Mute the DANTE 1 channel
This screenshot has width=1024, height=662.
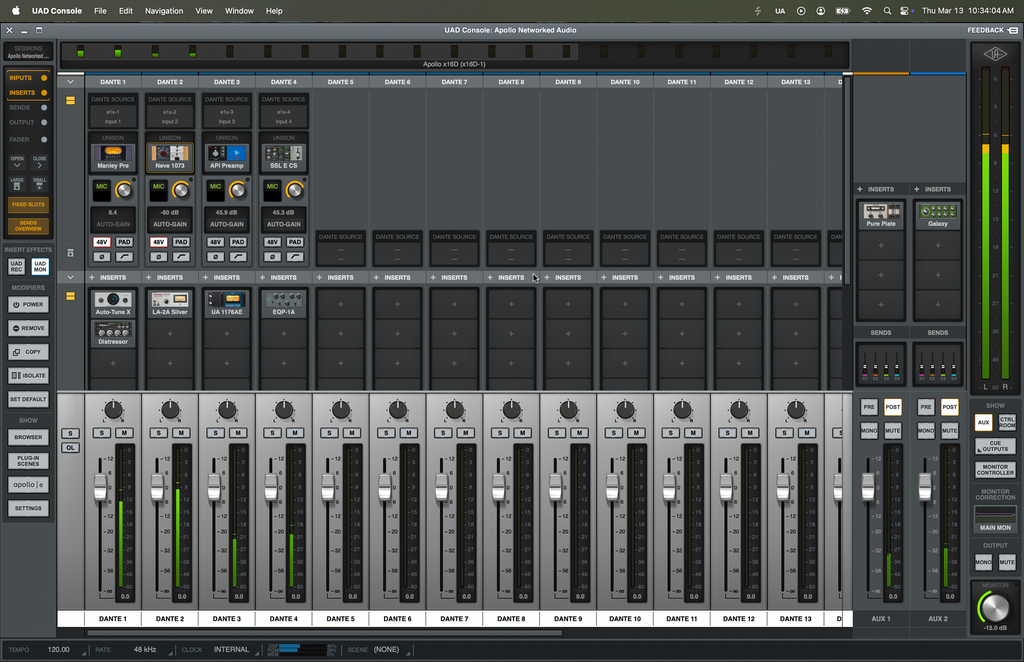(124, 433)
